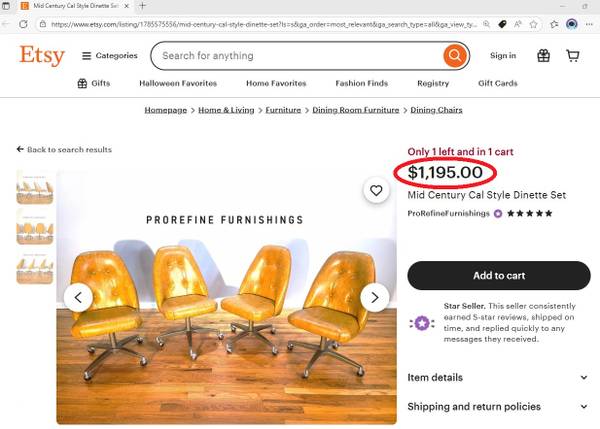Screen dimensions: 600x429
Task: Open the gift registry icon in header
Action: [543, 56]
